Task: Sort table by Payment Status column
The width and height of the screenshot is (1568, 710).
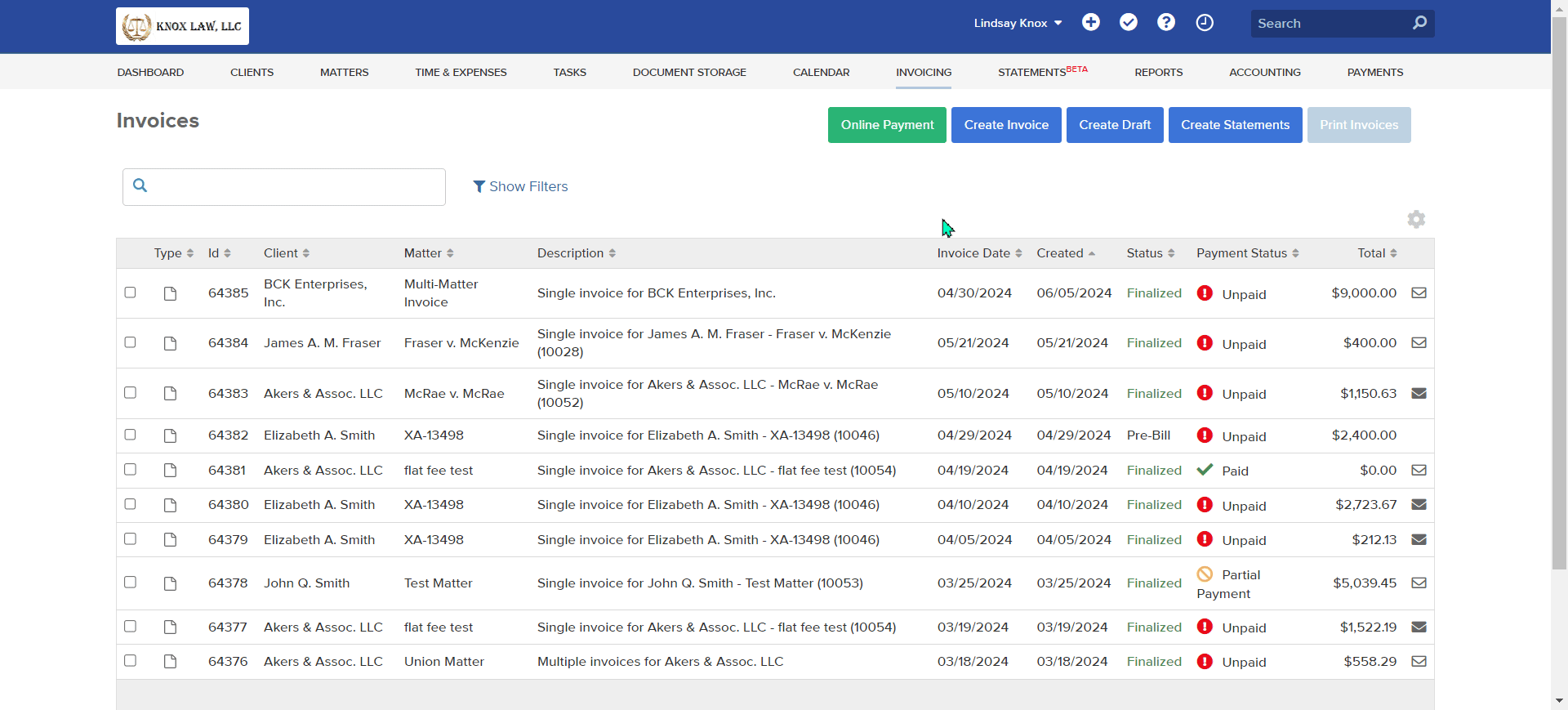Action: (1248, 253)
